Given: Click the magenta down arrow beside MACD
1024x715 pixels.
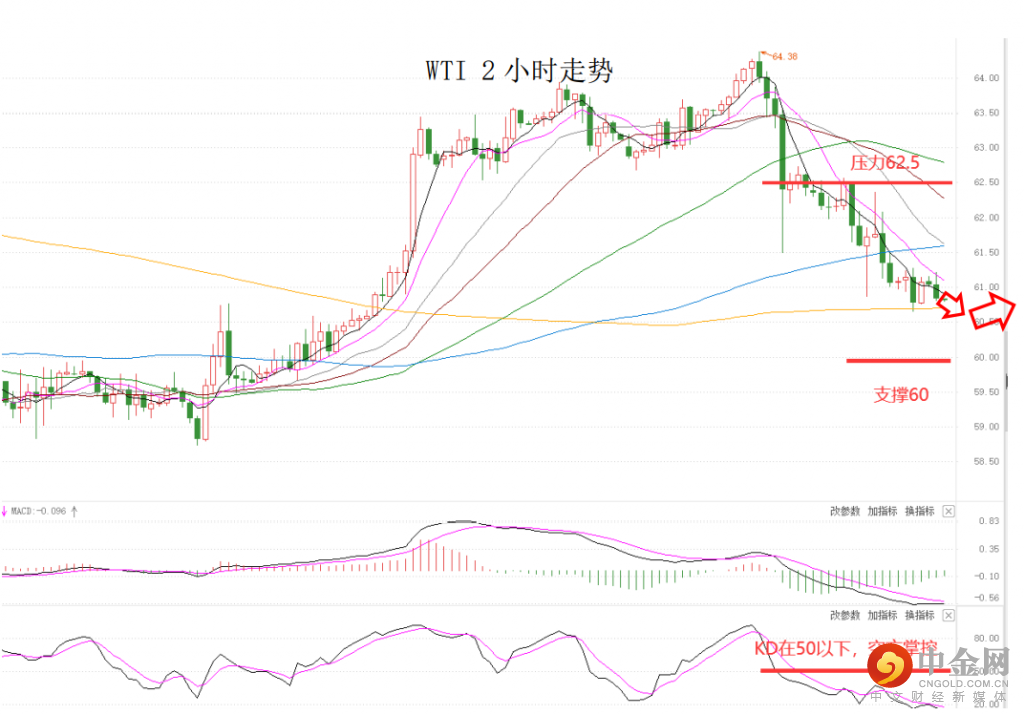Looking at the screenshot, I should pyautogui.click(x=4, y=511).
